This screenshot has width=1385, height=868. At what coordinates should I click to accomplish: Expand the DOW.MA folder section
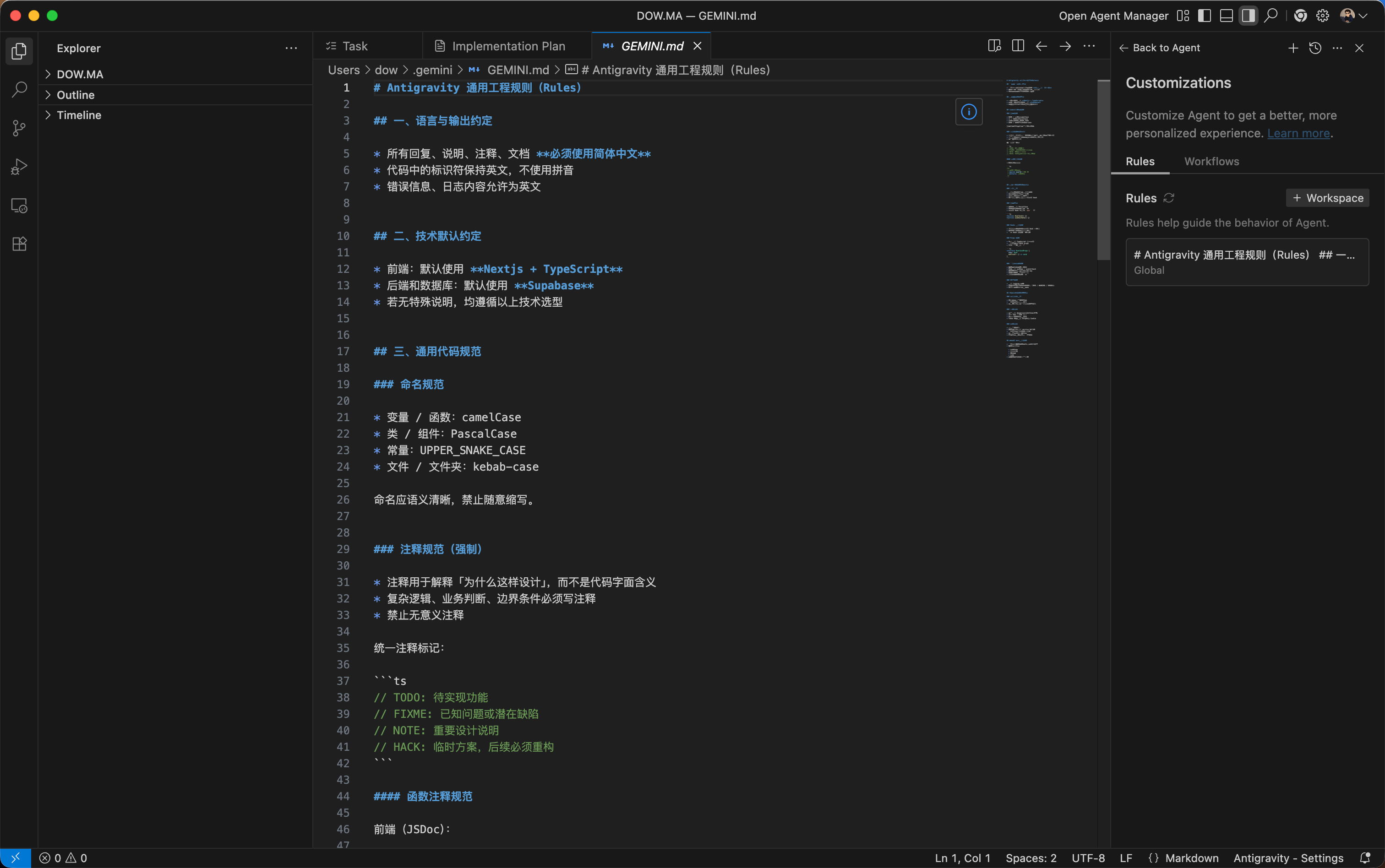click(80, 74)
